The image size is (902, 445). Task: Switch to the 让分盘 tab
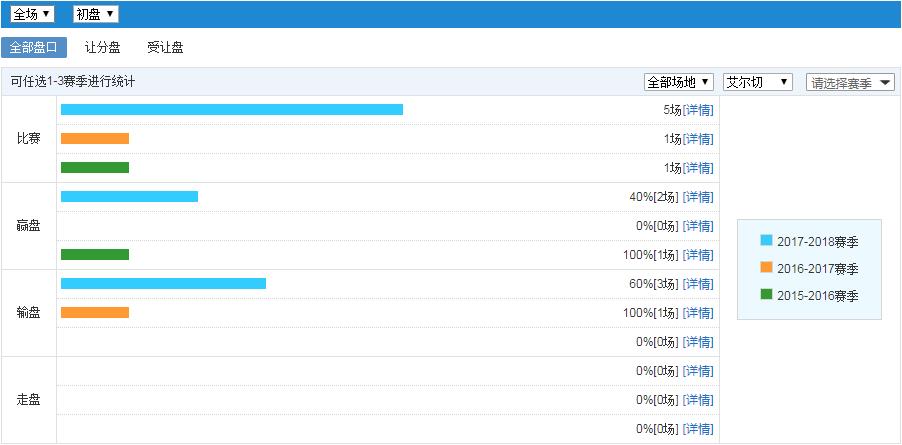coord(103,47)
